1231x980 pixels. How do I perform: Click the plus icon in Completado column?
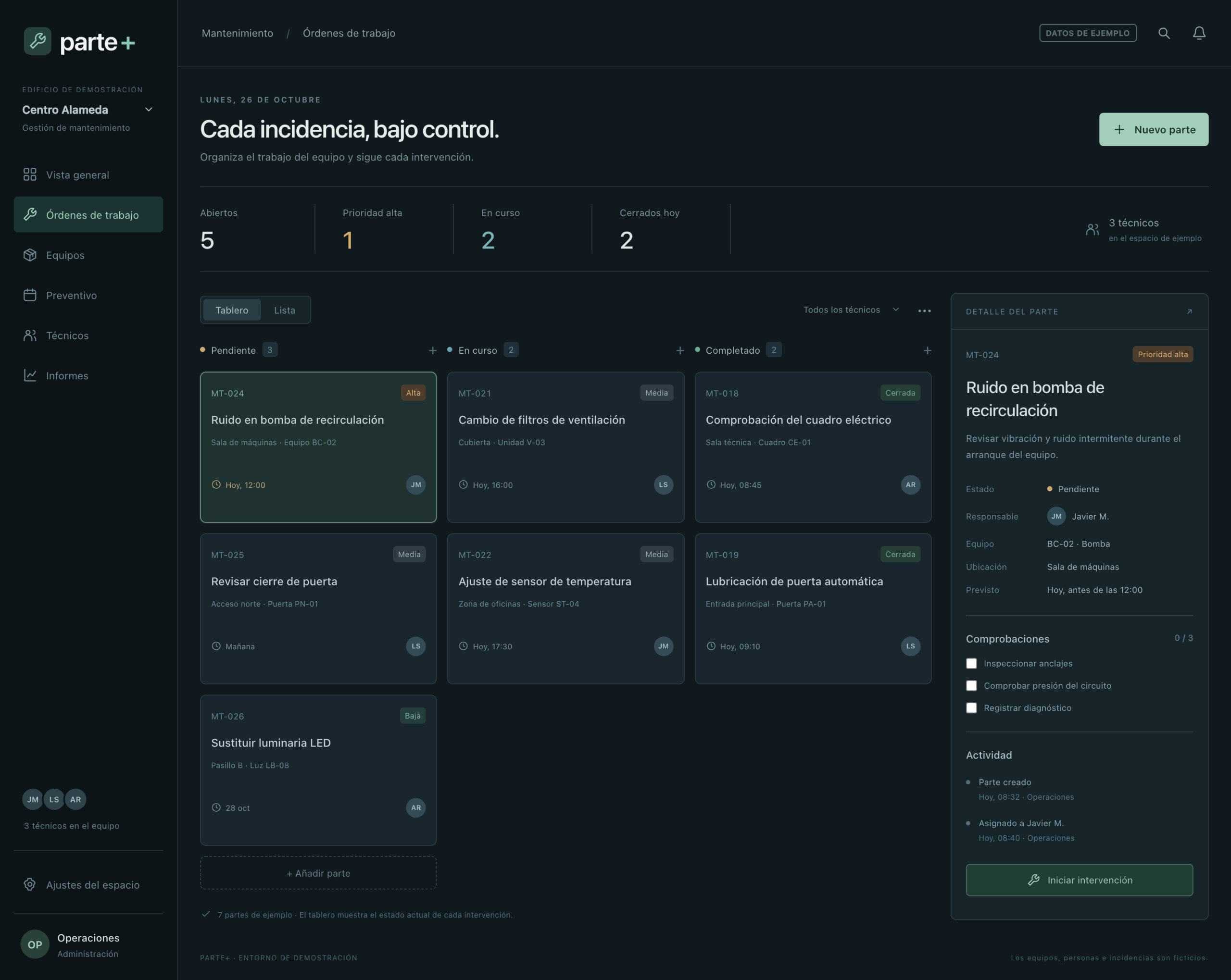tap(927, 350)
